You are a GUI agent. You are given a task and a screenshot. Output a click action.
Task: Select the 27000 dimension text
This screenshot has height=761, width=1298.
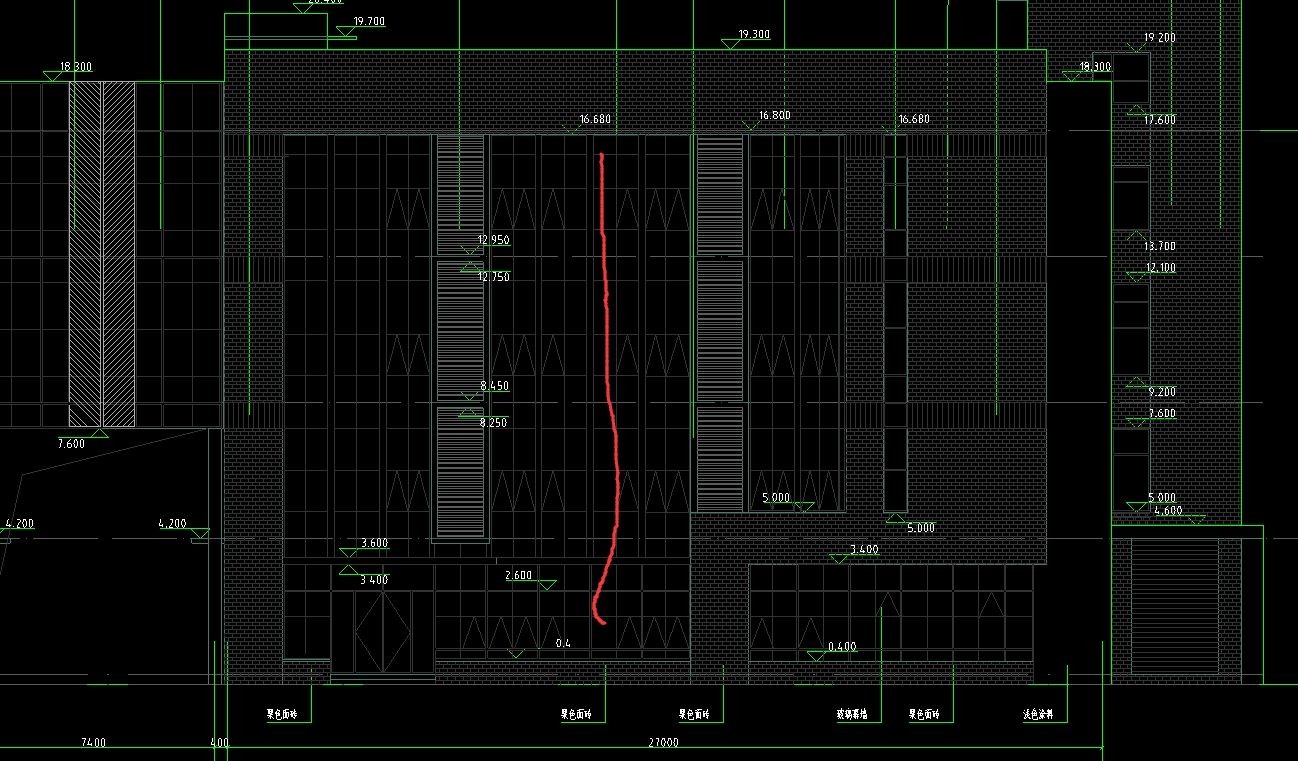(663, 743)
